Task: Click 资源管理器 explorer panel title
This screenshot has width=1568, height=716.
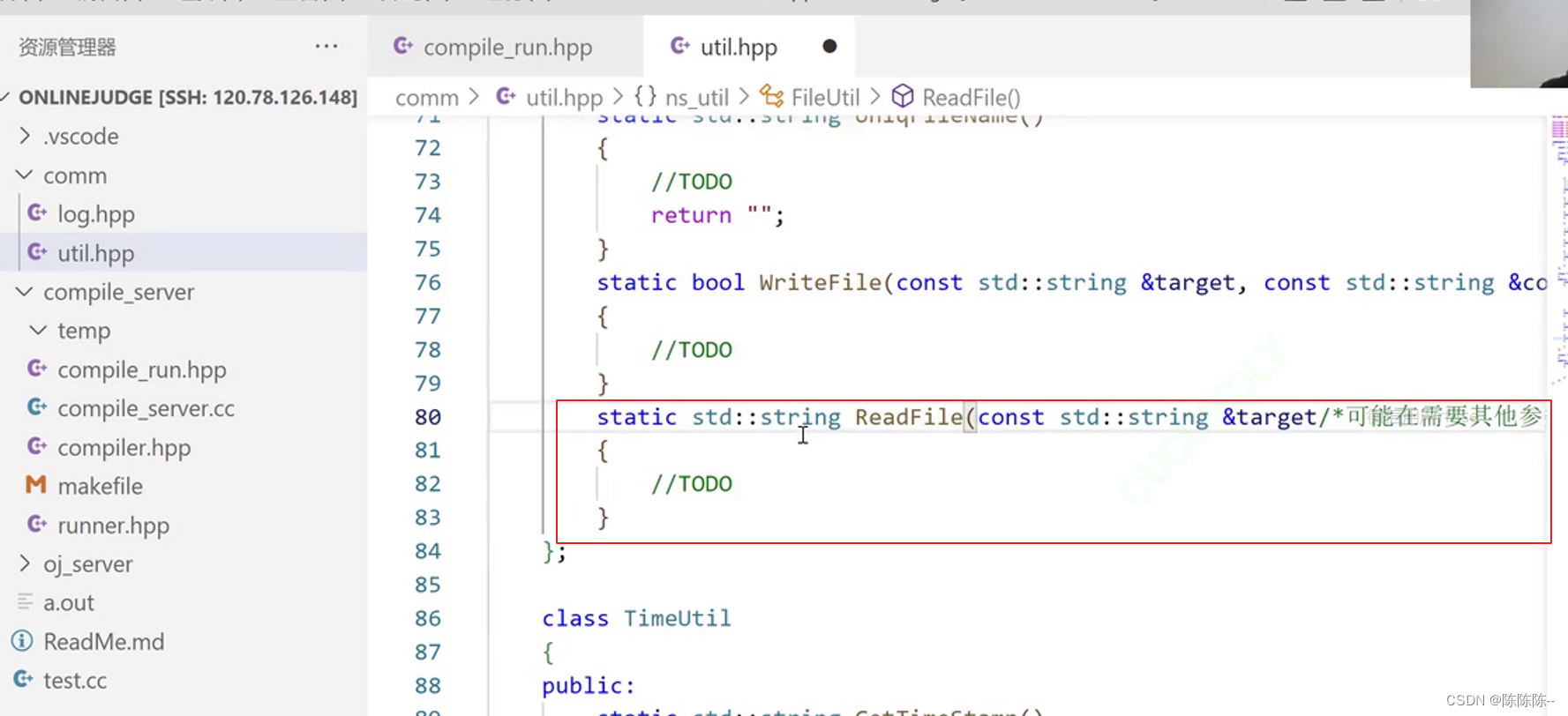Action: click(68, 47)
